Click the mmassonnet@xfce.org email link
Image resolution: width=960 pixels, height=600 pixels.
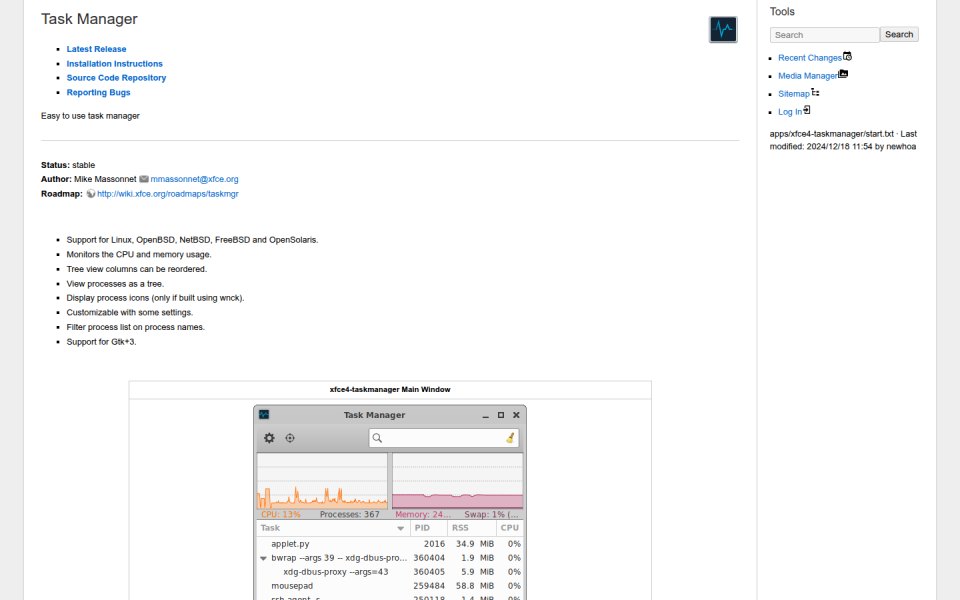pyautogui.click(x=194, y=179)
